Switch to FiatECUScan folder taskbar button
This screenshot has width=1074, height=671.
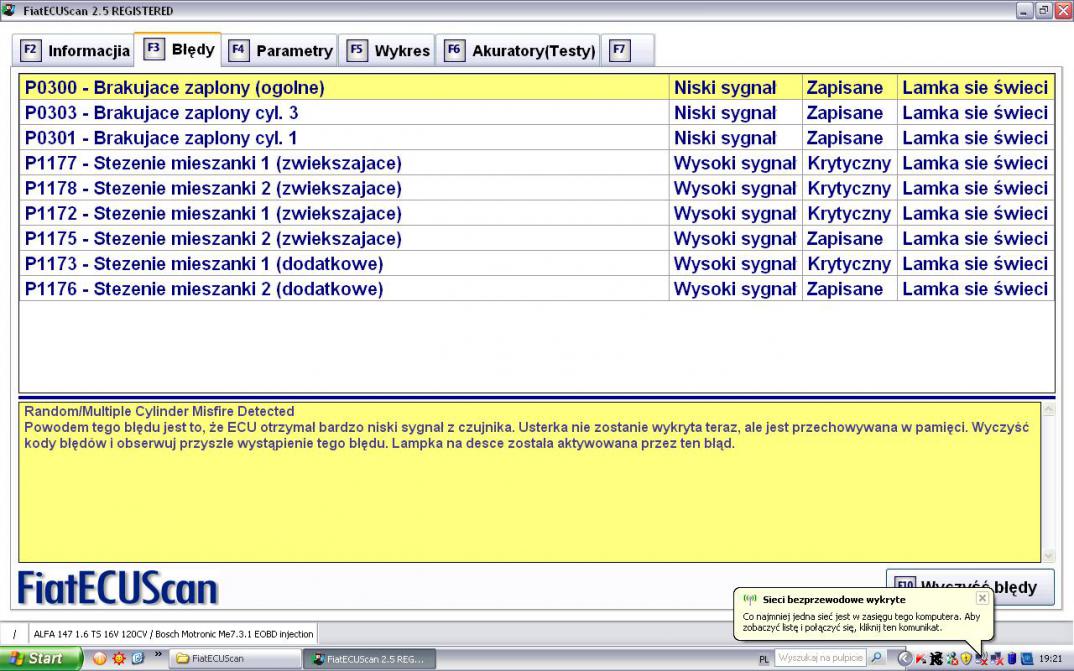[235, 659]
